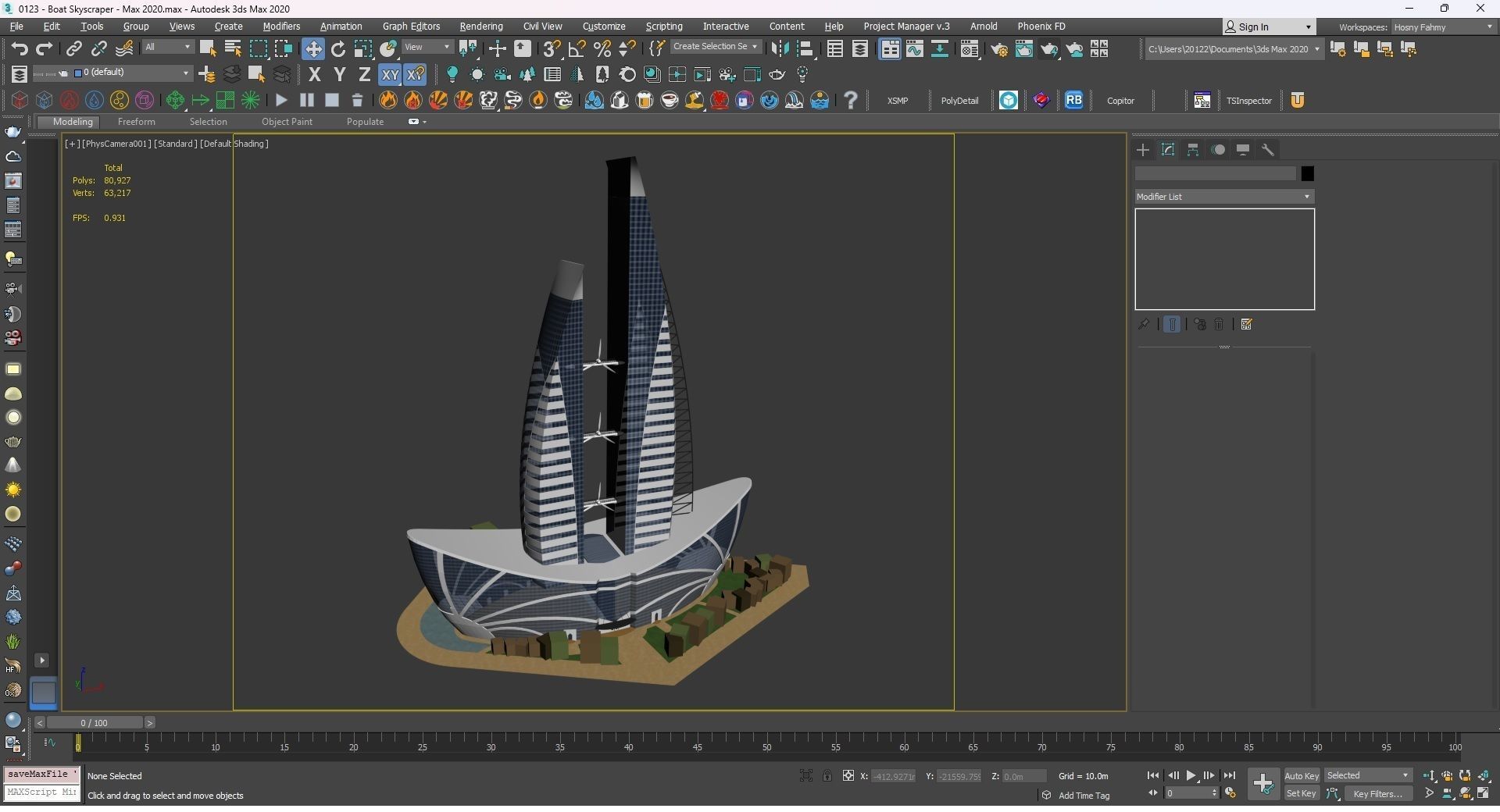Toggle the 3D Snaps button
Screen dimensions: 1500x812
coord(552,49)
